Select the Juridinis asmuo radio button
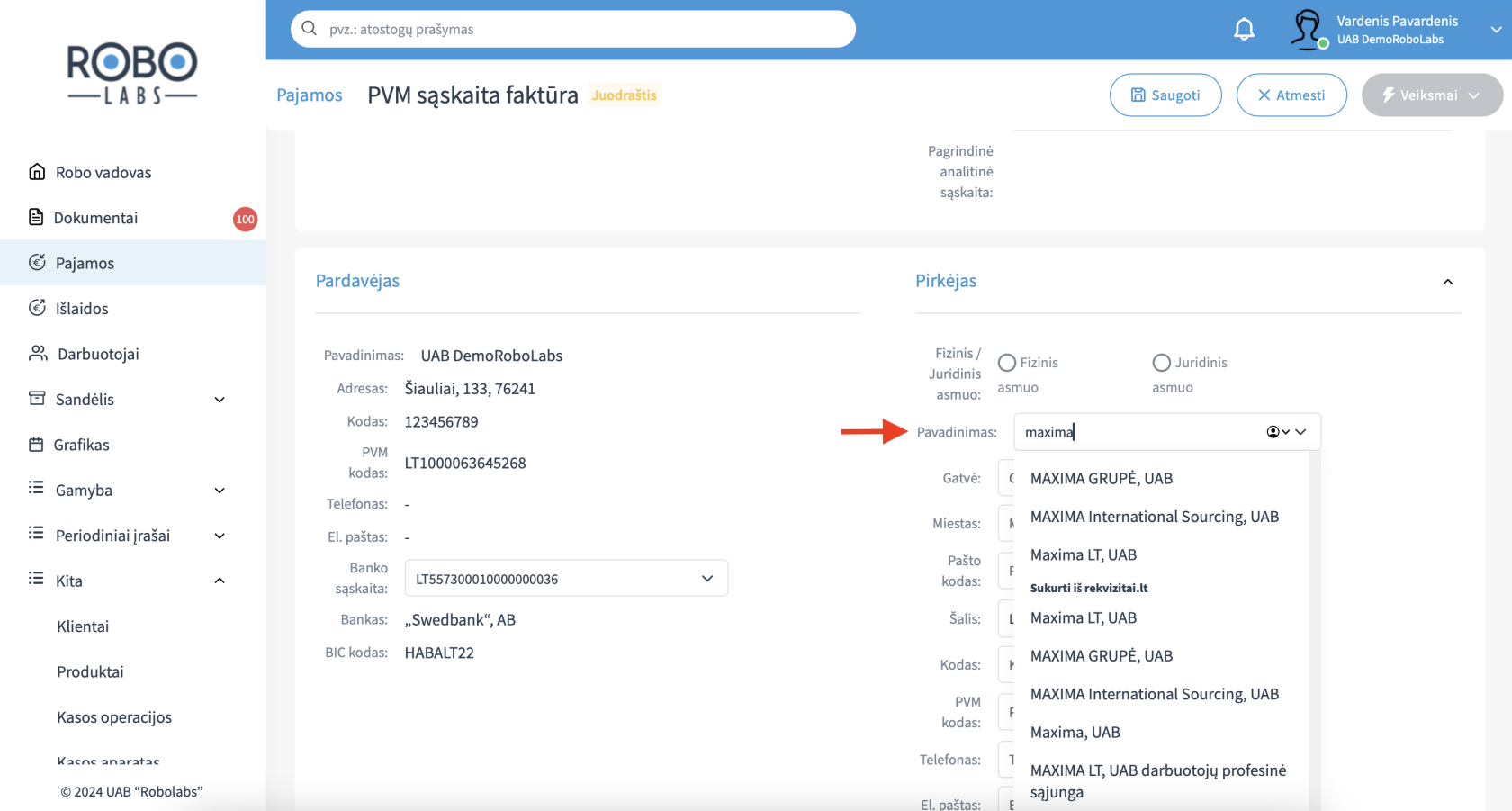This screenshot has width=1512, height=811. click(1162, 363)
